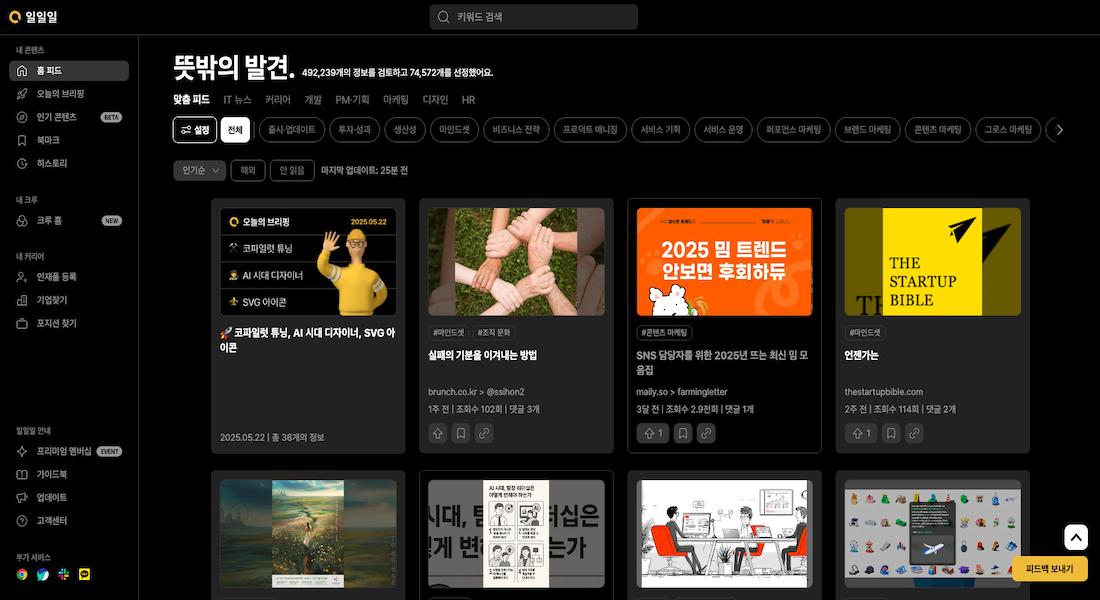Viewport: 1100px width, 600px height.
Task: Show more category chips with right chevron
Action: (1059, 130)
